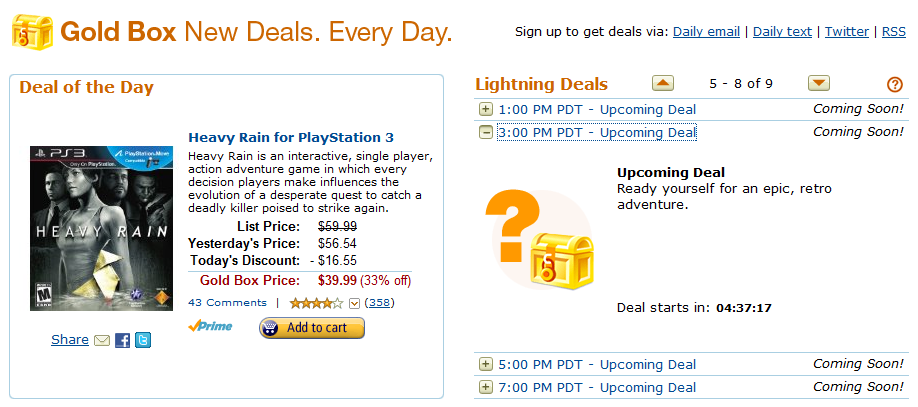Image resolution: width=918 pixels, height=407 pixels.
Task: Add Heavy Rain to cart
Action: click(x=312, y=328)
